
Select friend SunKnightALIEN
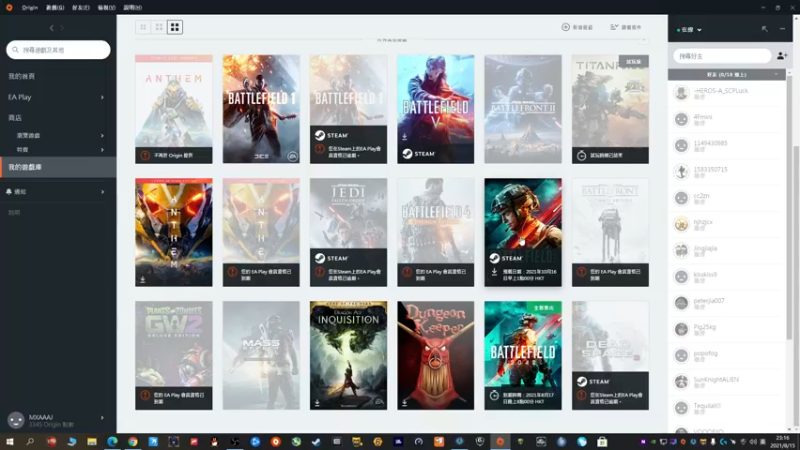pos(726,382)
